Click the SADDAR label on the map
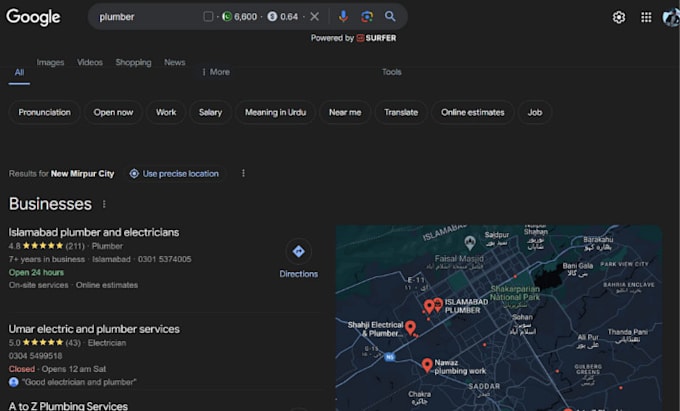 (x=484, y=386)
